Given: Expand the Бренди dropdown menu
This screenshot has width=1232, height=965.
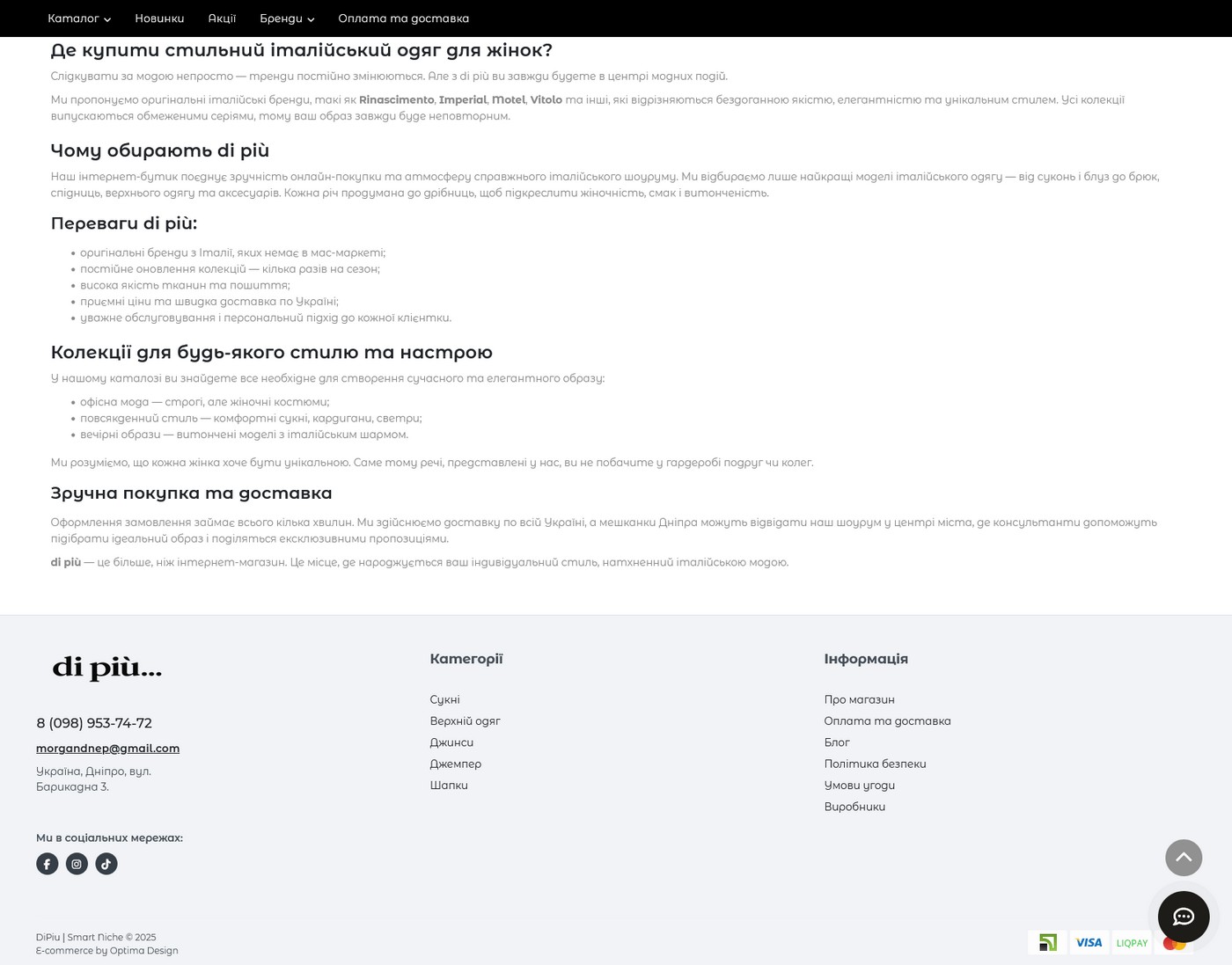Looking at the screenshot, I should (x=287, y=18).
